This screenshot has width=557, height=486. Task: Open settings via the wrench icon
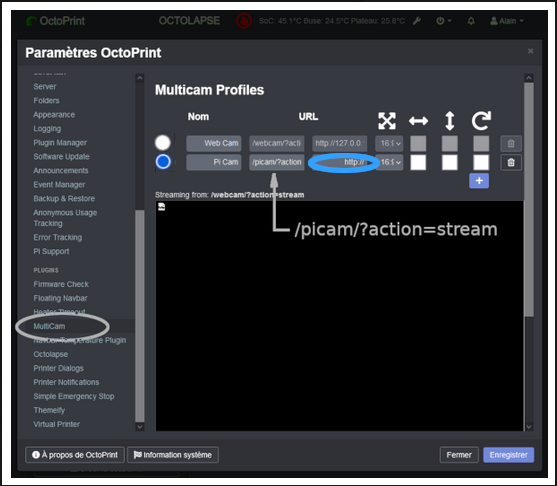click(x=417, y=21)
